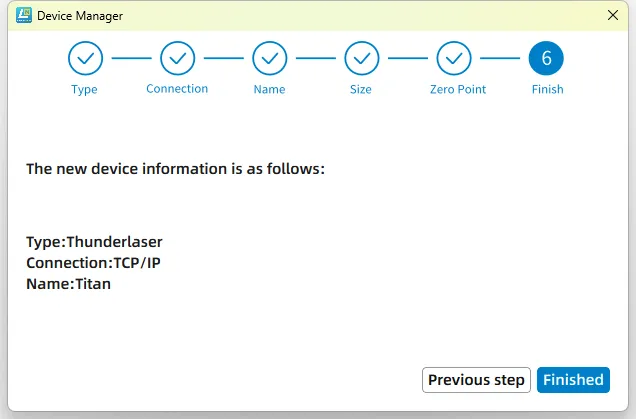Close the Device Manager dialog
The width and height of the screenshot is (636, 419).
[613, 15]
